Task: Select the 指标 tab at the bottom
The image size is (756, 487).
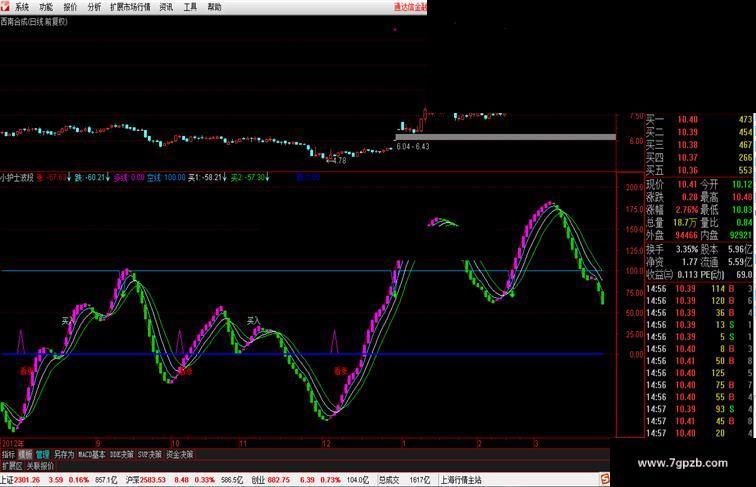Action: (x=8, y=454)
